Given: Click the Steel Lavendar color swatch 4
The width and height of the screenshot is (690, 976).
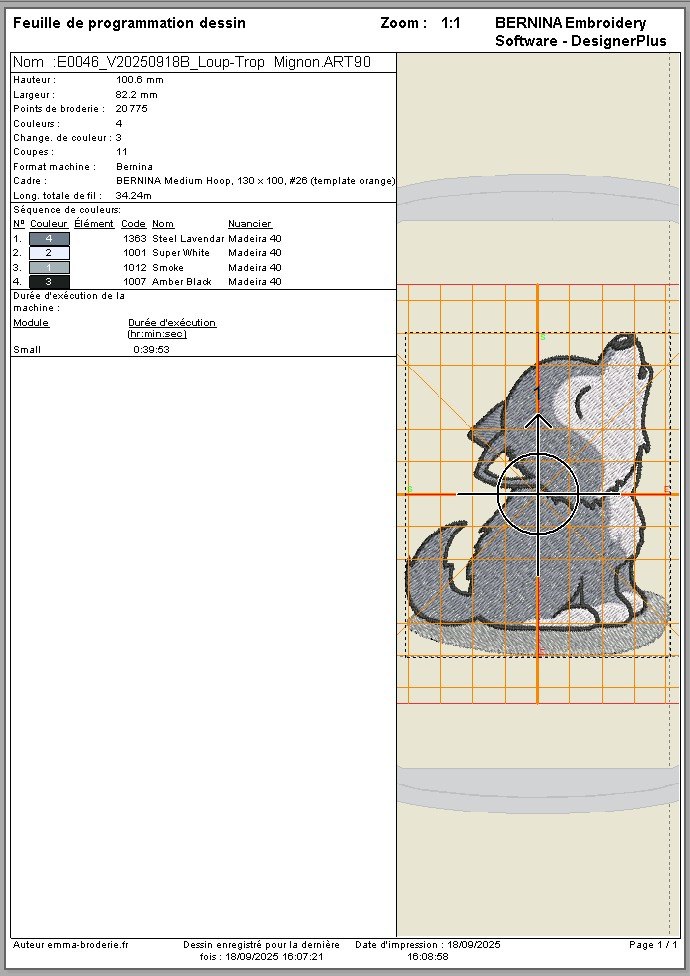Looking at the screenshot, I should tap(49, 238).
